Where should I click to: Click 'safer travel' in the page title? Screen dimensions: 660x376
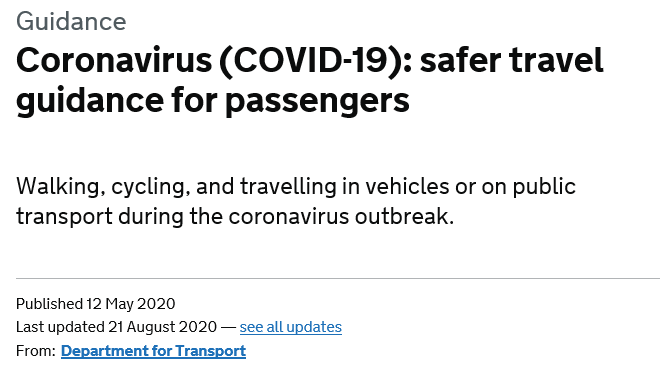pos(511,61)
